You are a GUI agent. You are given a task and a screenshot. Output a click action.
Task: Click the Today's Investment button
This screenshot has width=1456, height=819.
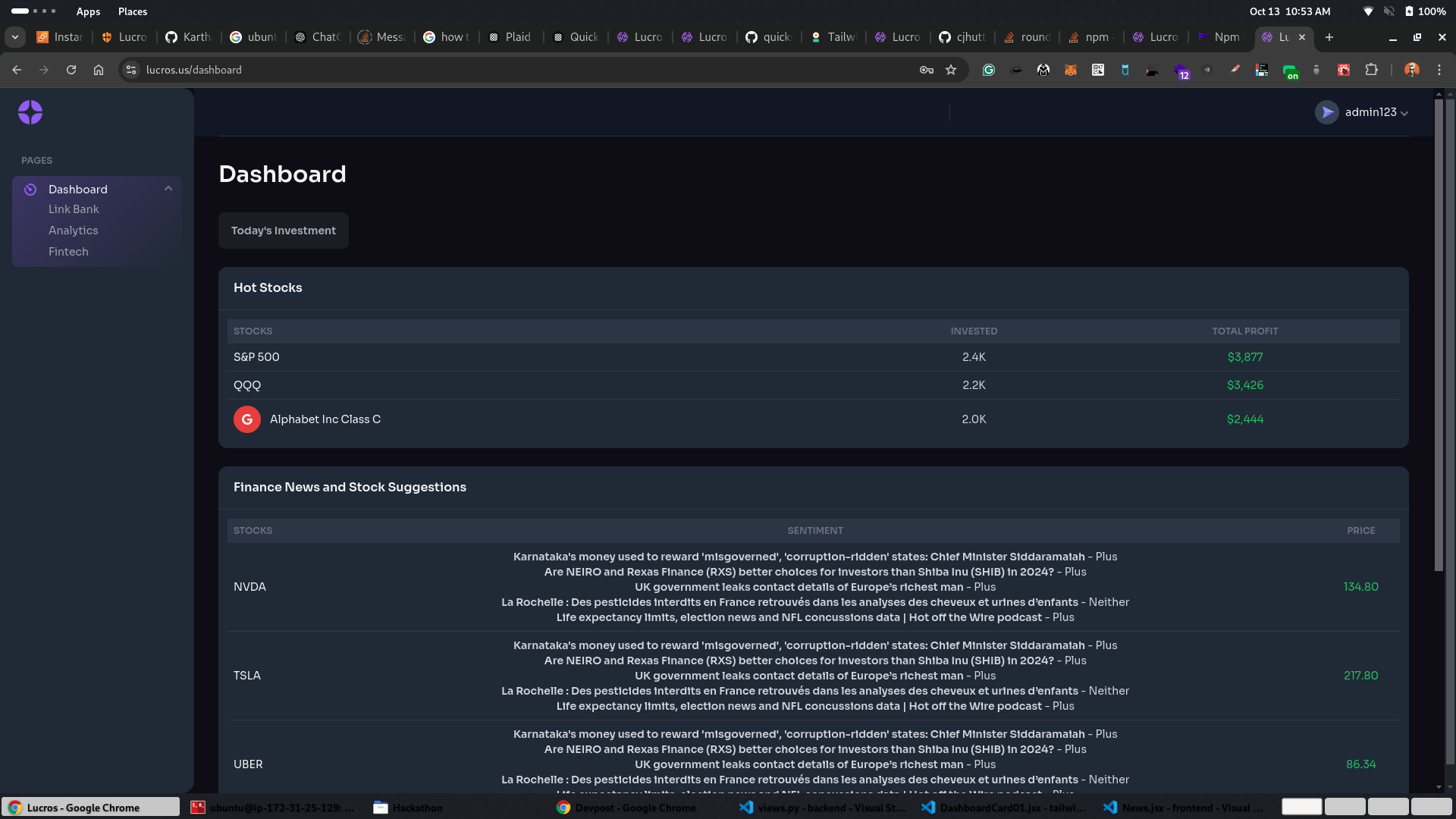coord(283,231)
